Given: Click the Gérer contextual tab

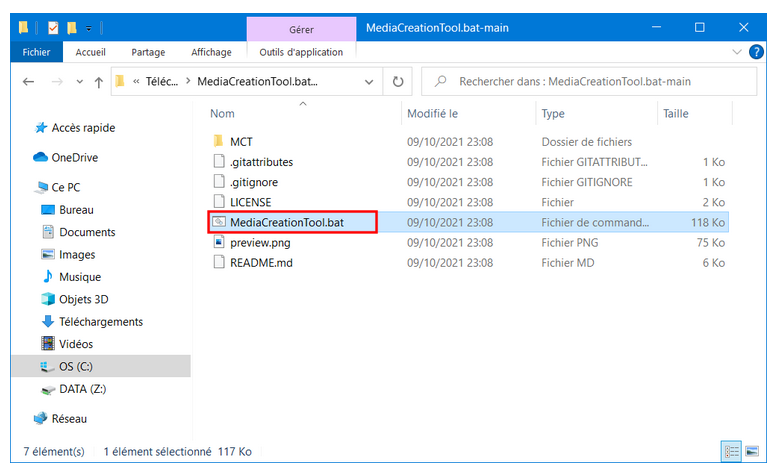Looking at the screenshot, I should pyautogui.click(x=301, y=30).
